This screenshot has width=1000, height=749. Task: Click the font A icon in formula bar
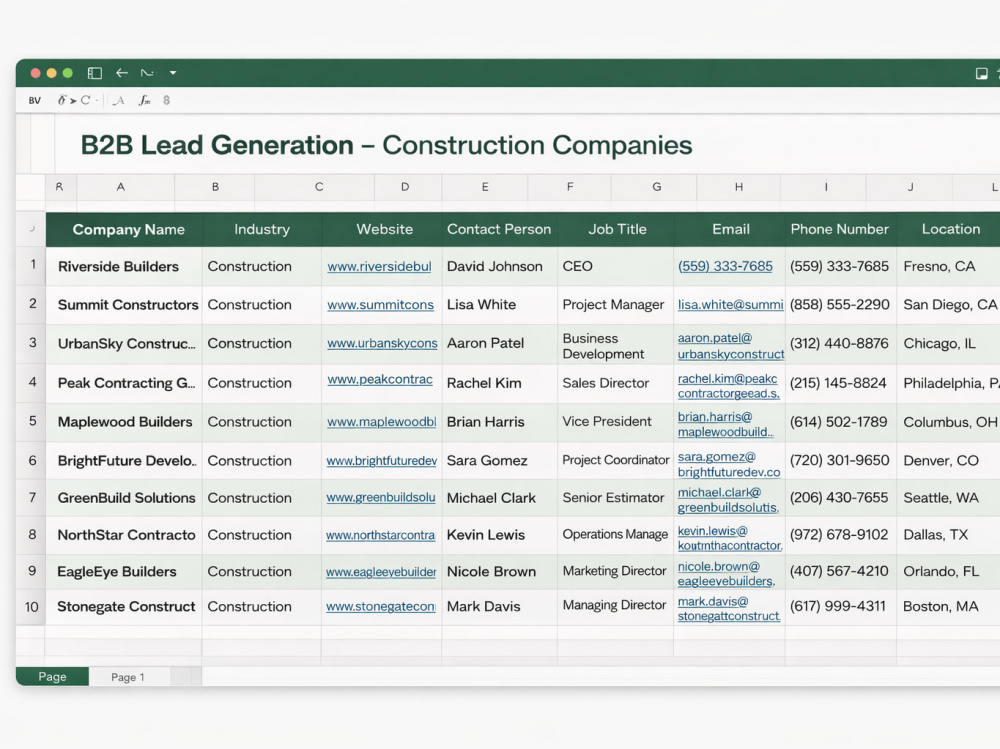tap(119, 101)
